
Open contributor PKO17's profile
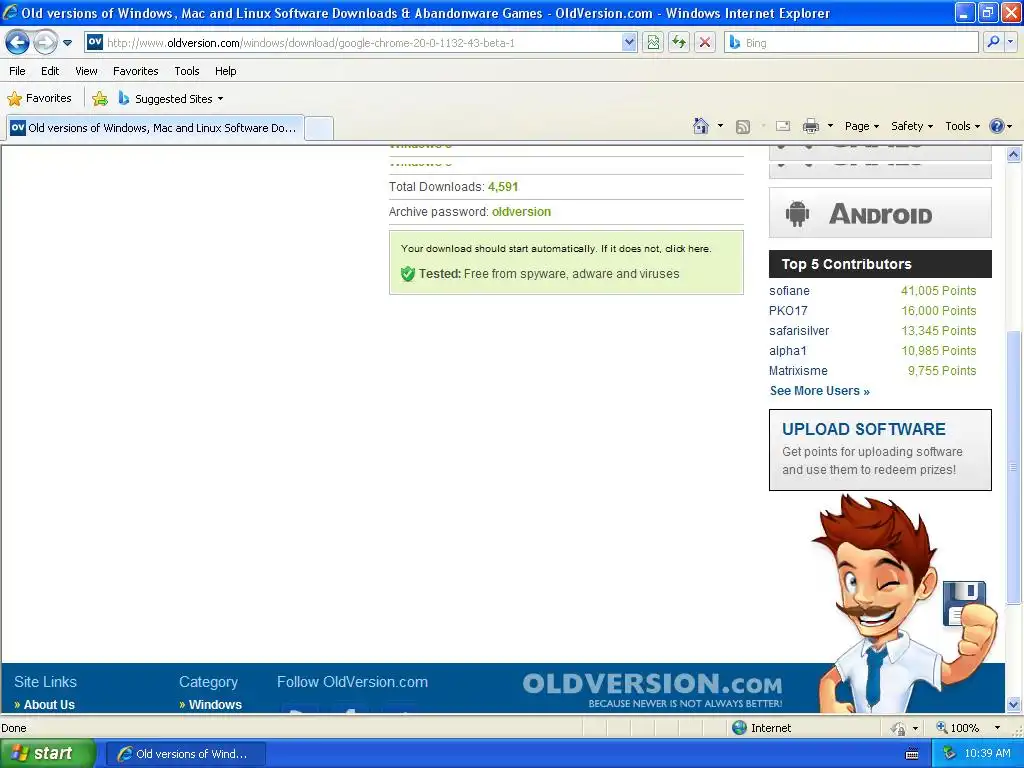pyautogui.click(x=788, y=311)
